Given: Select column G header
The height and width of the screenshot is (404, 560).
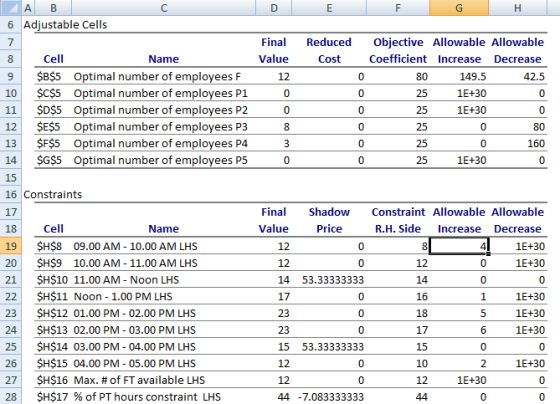Looking at the screenshot, I should point(459,8).
